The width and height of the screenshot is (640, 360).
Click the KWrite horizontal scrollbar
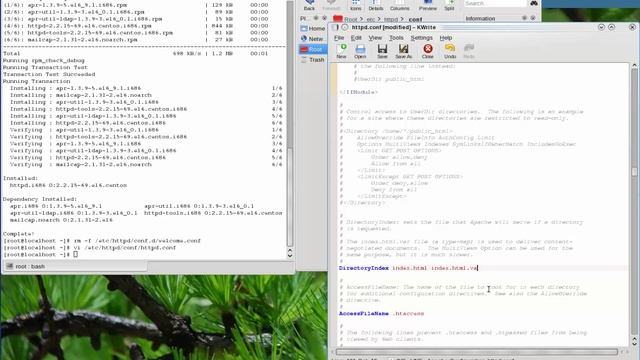point(477,351)
